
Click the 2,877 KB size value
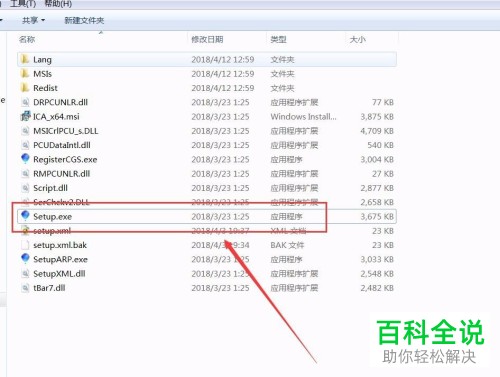(x=377, y=188)
